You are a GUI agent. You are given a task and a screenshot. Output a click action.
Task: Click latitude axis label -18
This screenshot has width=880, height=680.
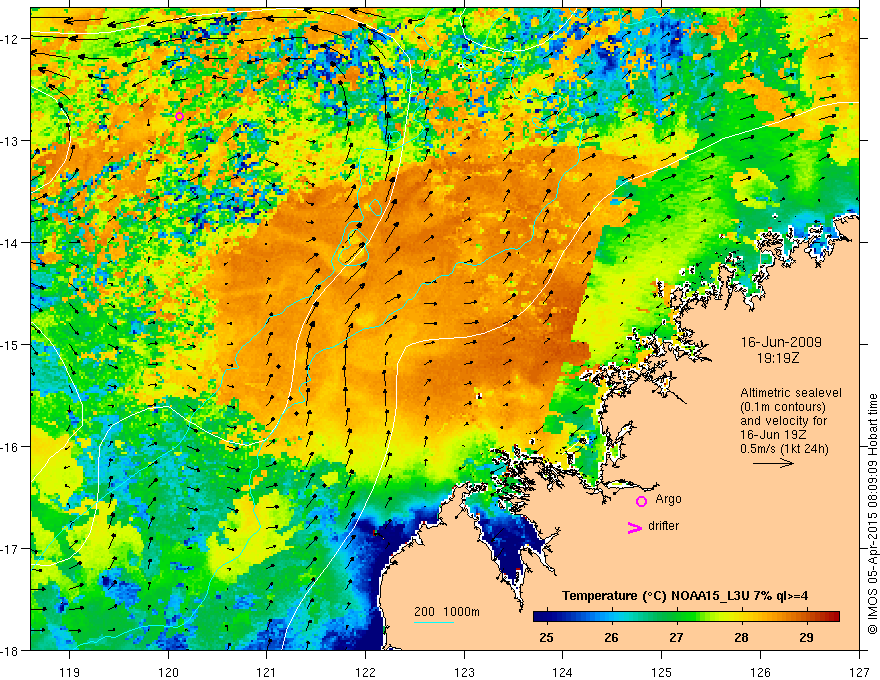(x=10, y=650)
